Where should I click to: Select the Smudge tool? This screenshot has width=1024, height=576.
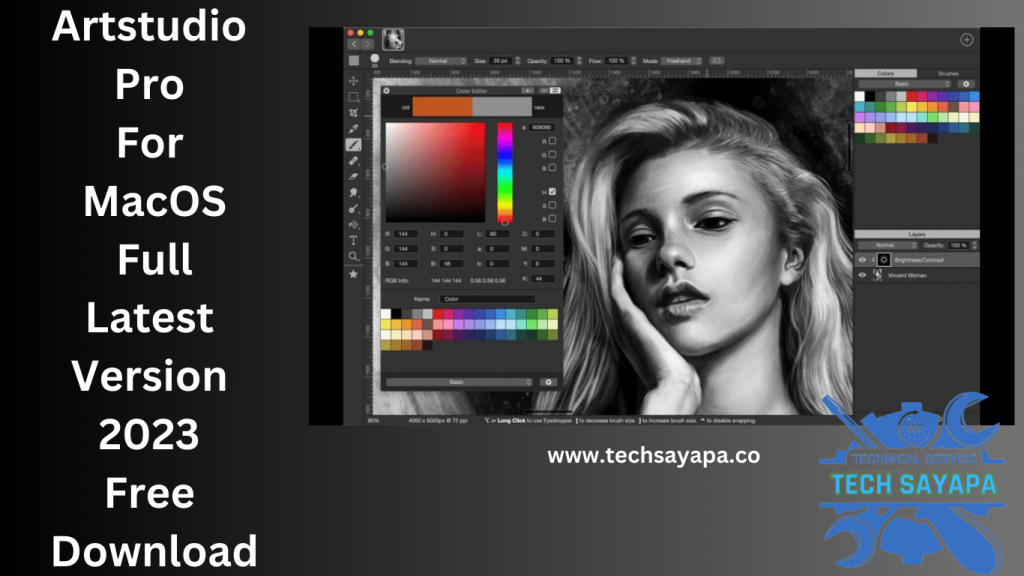pyautogui.click(x=353, y=193)
